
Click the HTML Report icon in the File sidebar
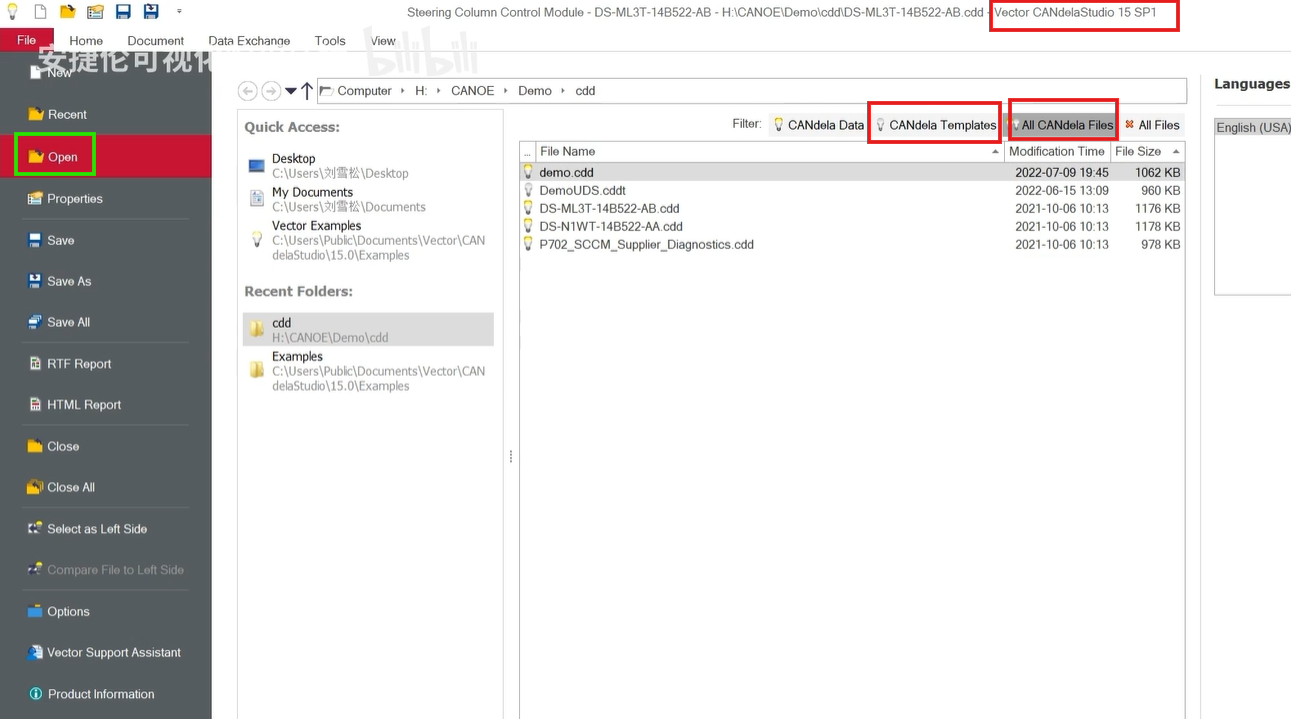pyautogui.click(x=36, y=405)
